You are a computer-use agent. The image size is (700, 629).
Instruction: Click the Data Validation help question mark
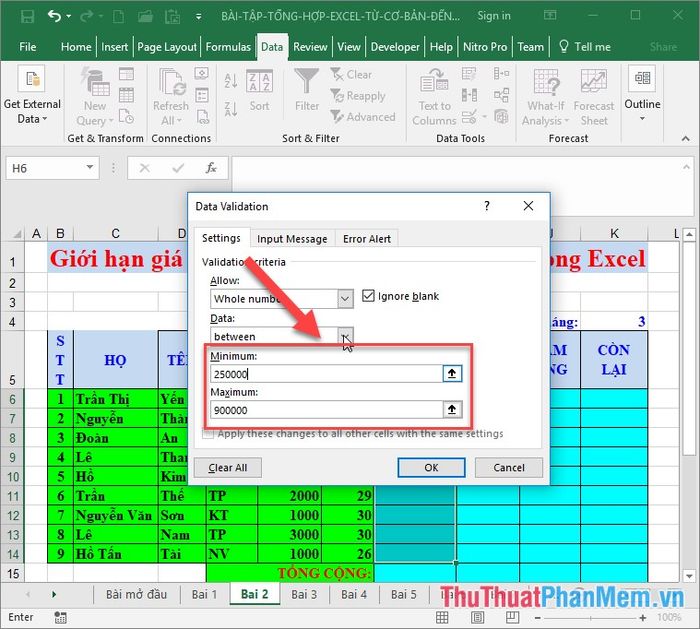pyautogui.click(x=487, y=206)
